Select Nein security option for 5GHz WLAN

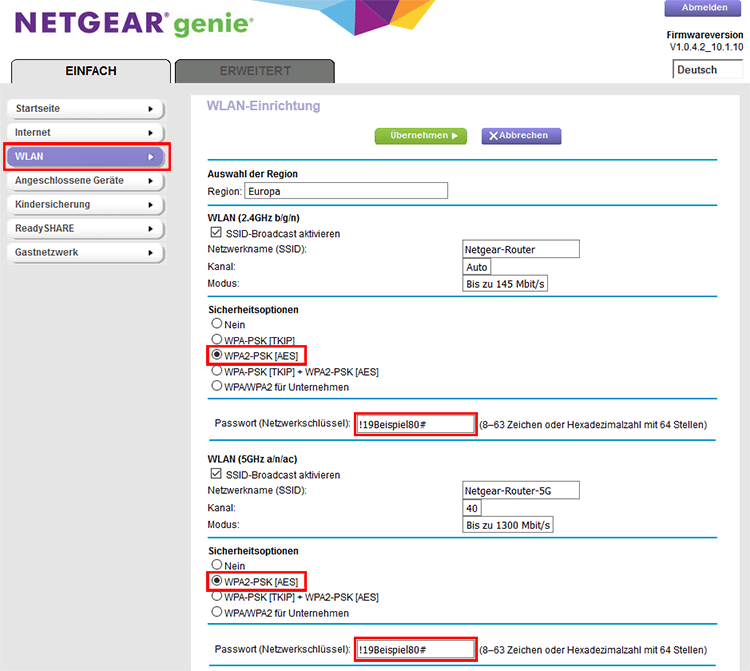(216, 566)
